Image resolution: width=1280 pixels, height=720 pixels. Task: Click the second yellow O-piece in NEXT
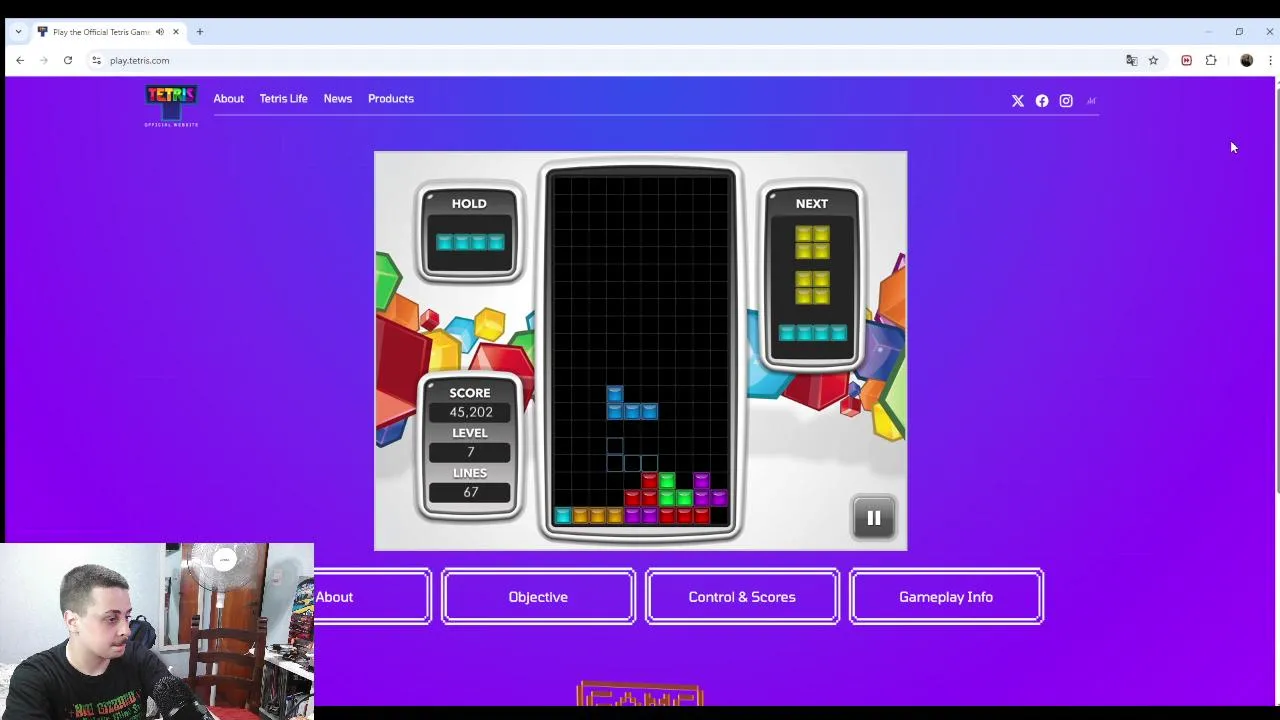pyautogui.click(x=812, y=287)
